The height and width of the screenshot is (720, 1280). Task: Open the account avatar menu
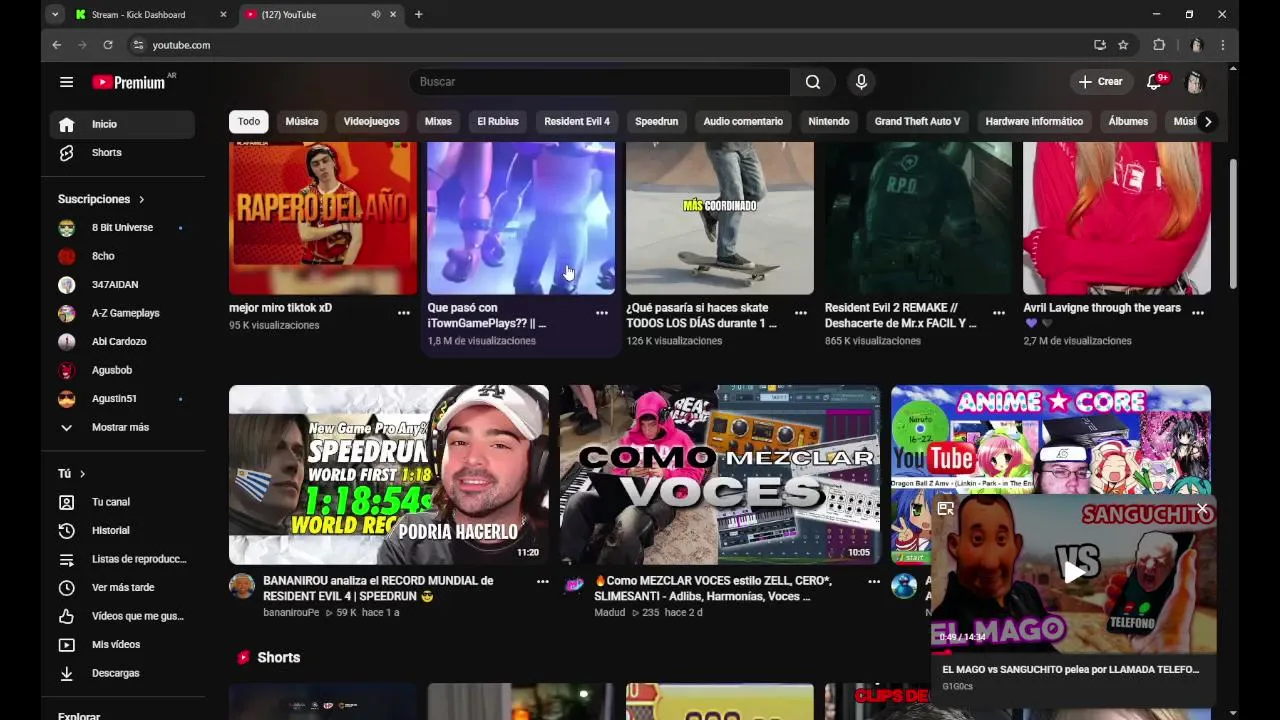click(1194, 82)
